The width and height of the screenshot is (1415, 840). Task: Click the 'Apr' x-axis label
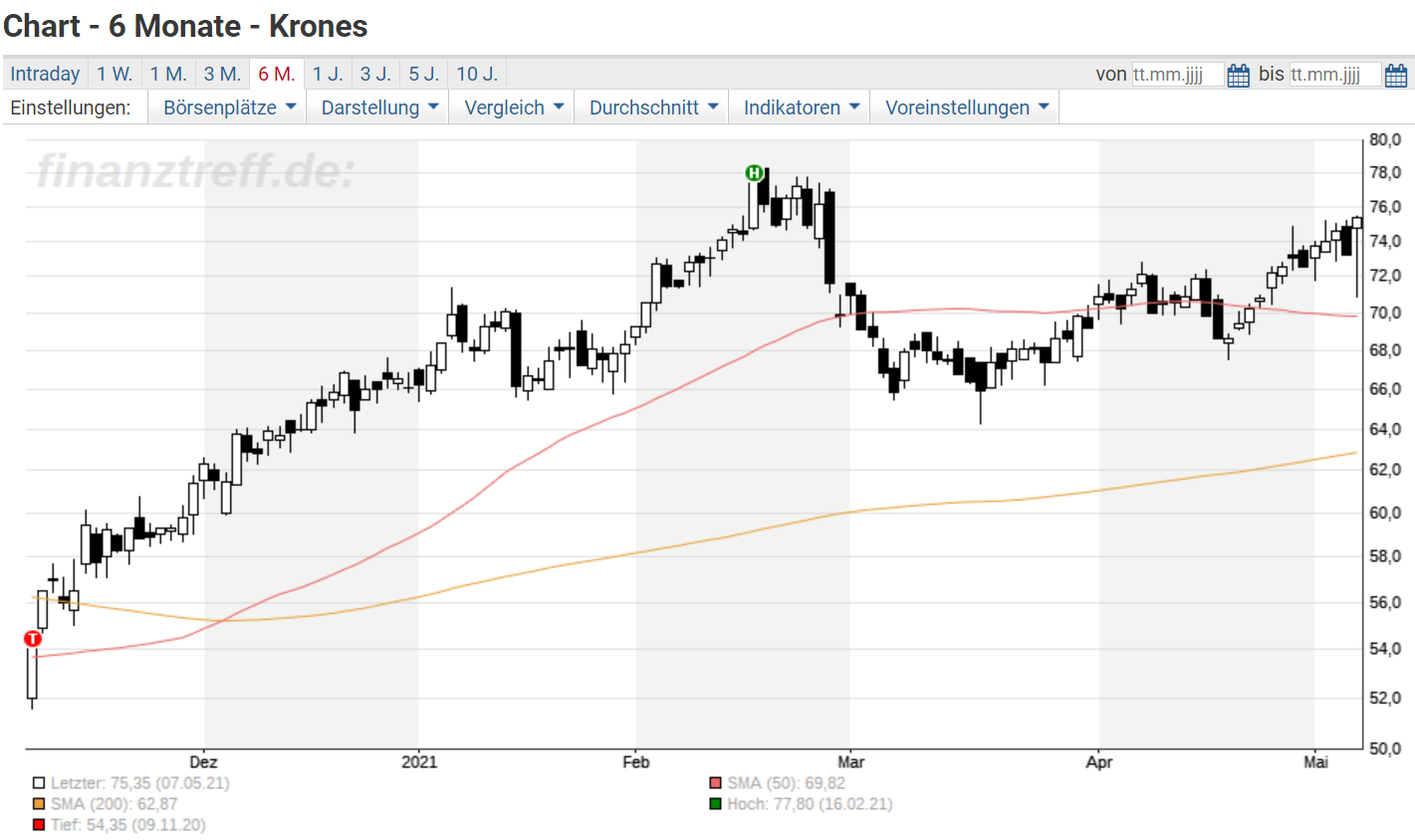1098,762
